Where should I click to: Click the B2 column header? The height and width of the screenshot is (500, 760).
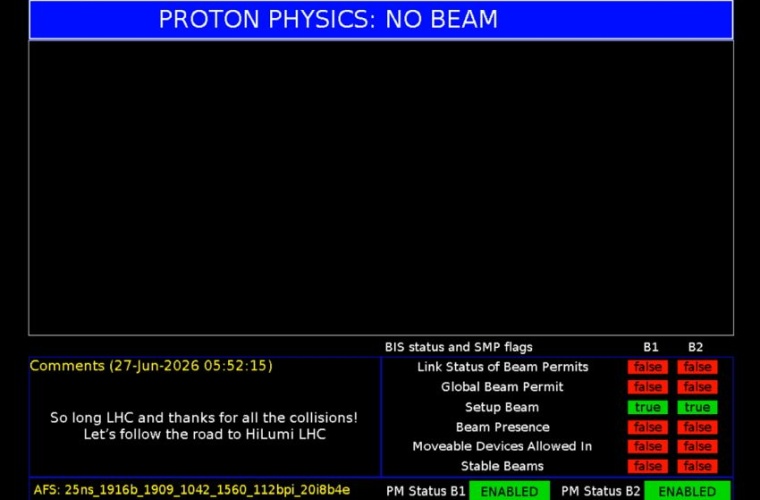695,347
